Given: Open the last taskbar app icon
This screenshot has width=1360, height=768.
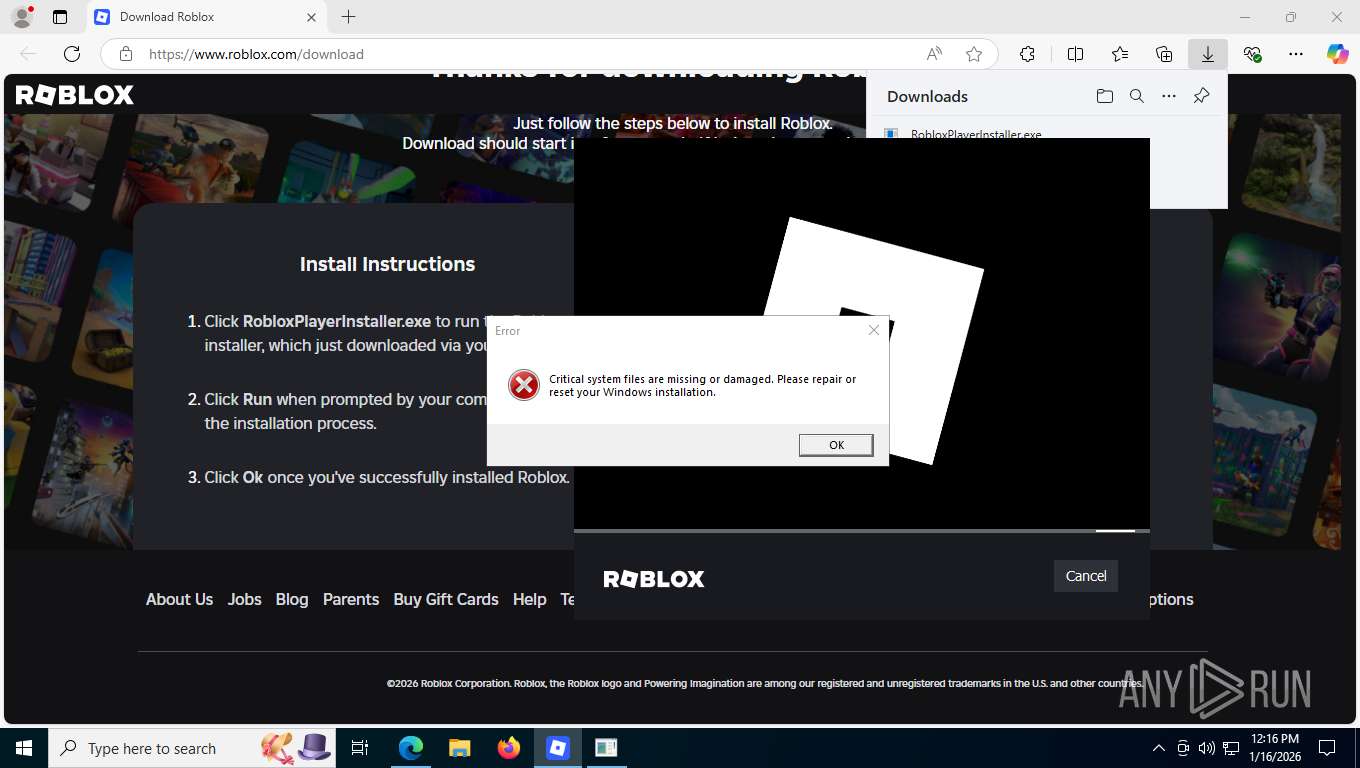Looking at the screenshot, I should pyautogui.click(x=606, y=748).
